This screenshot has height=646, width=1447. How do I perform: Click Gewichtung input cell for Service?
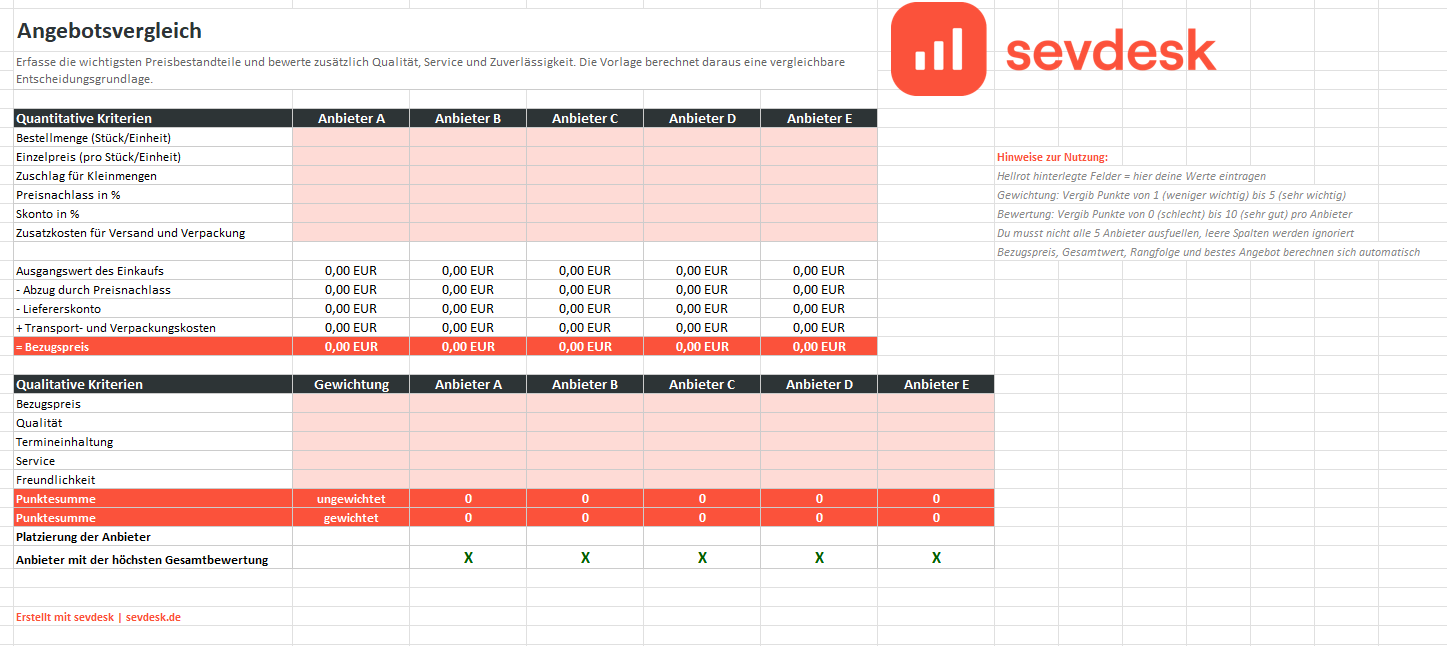click(351, 460)
